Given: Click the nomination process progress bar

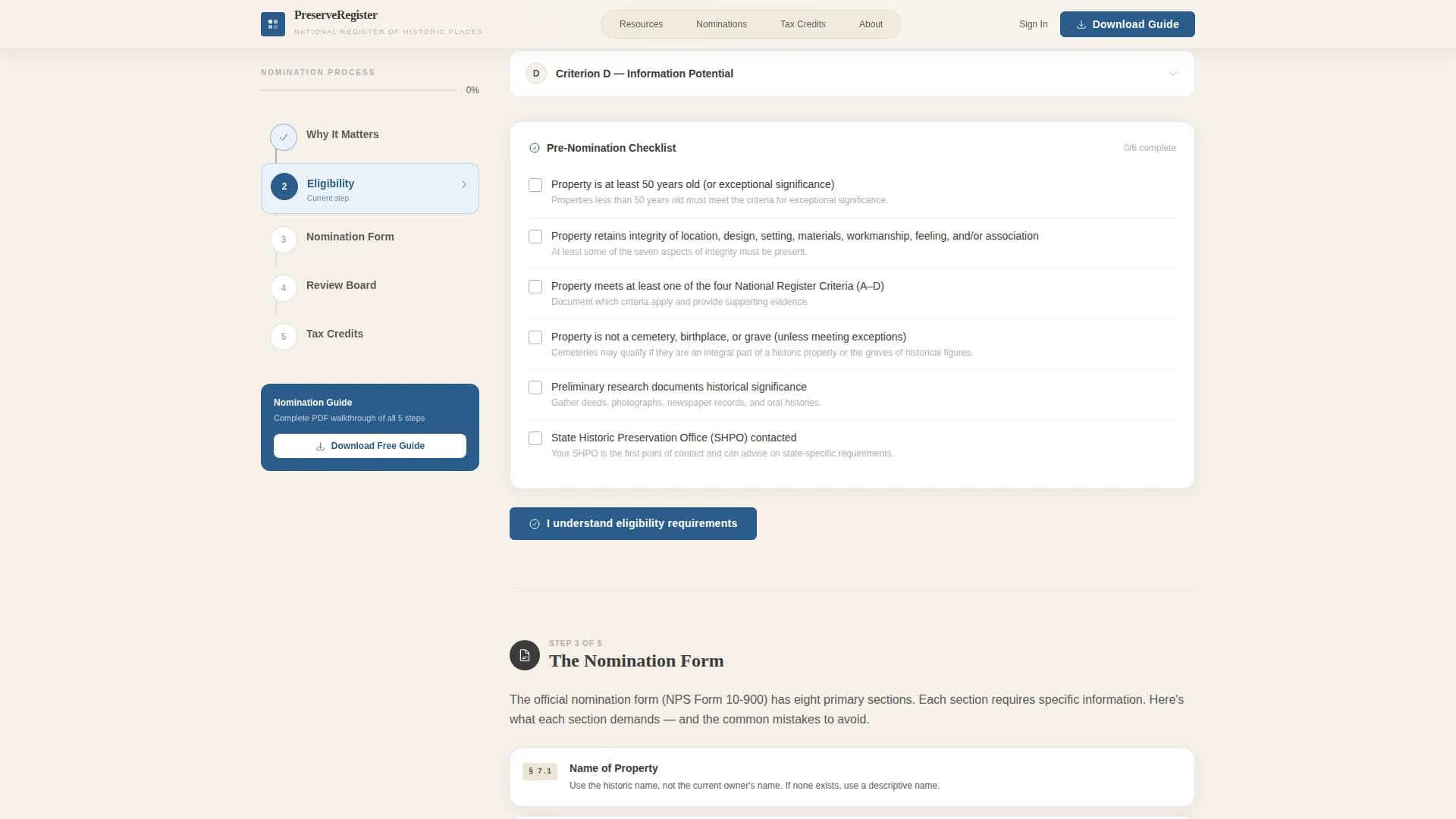Looking at the screenshot, I should click(359, 90).
